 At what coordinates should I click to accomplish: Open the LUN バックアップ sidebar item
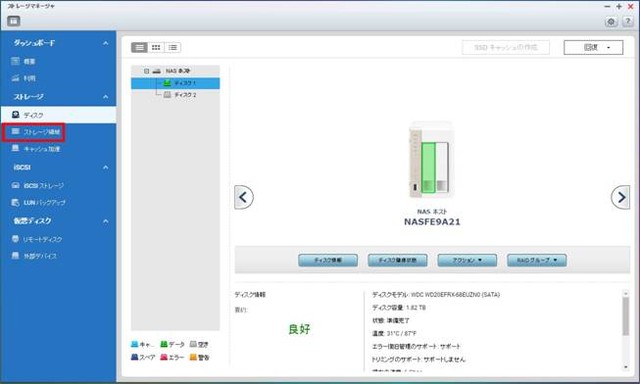click(x=58, y=202)
